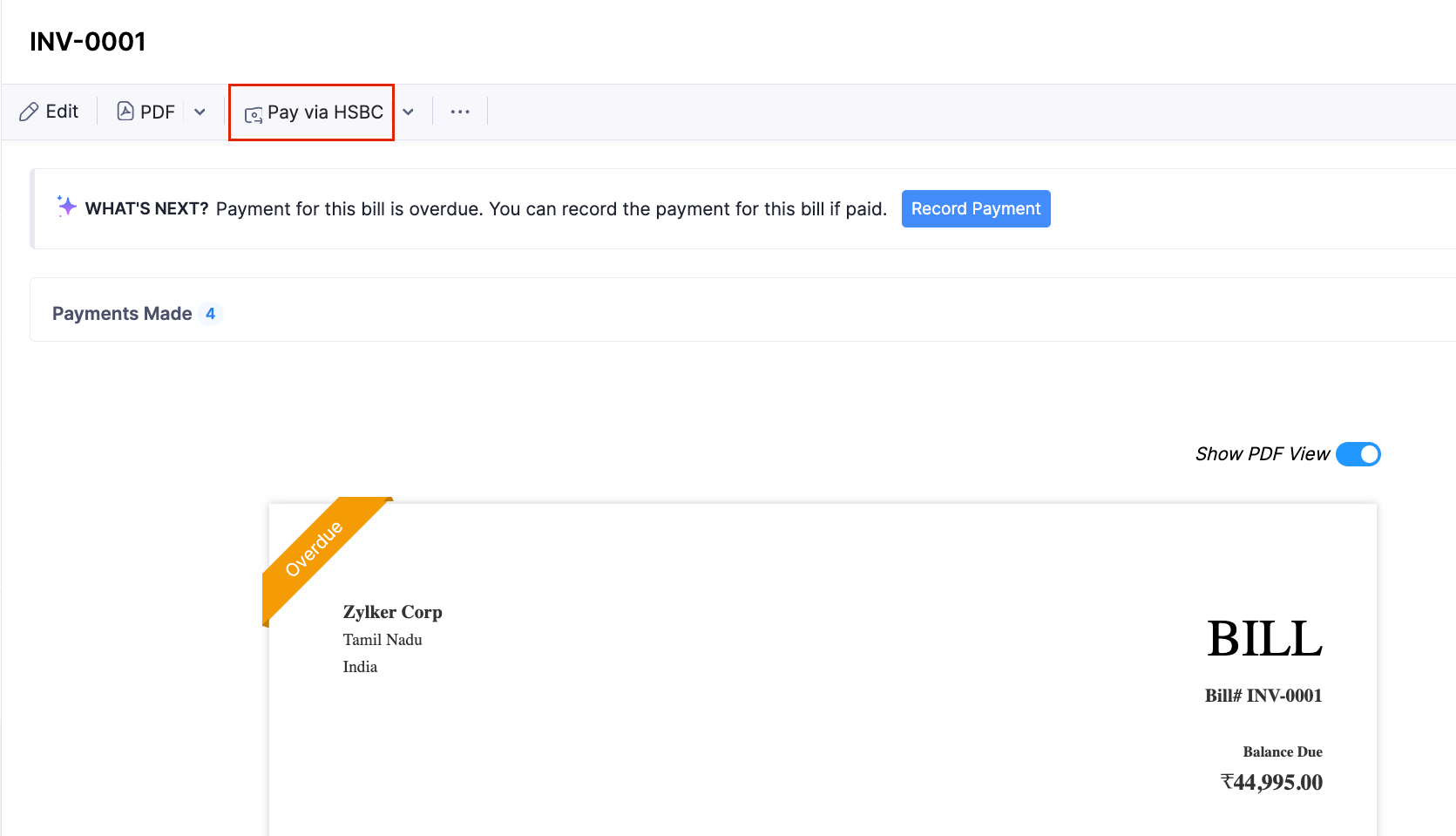
Task: Expand the PDF dropdown arrow
Action: point(200,112)
